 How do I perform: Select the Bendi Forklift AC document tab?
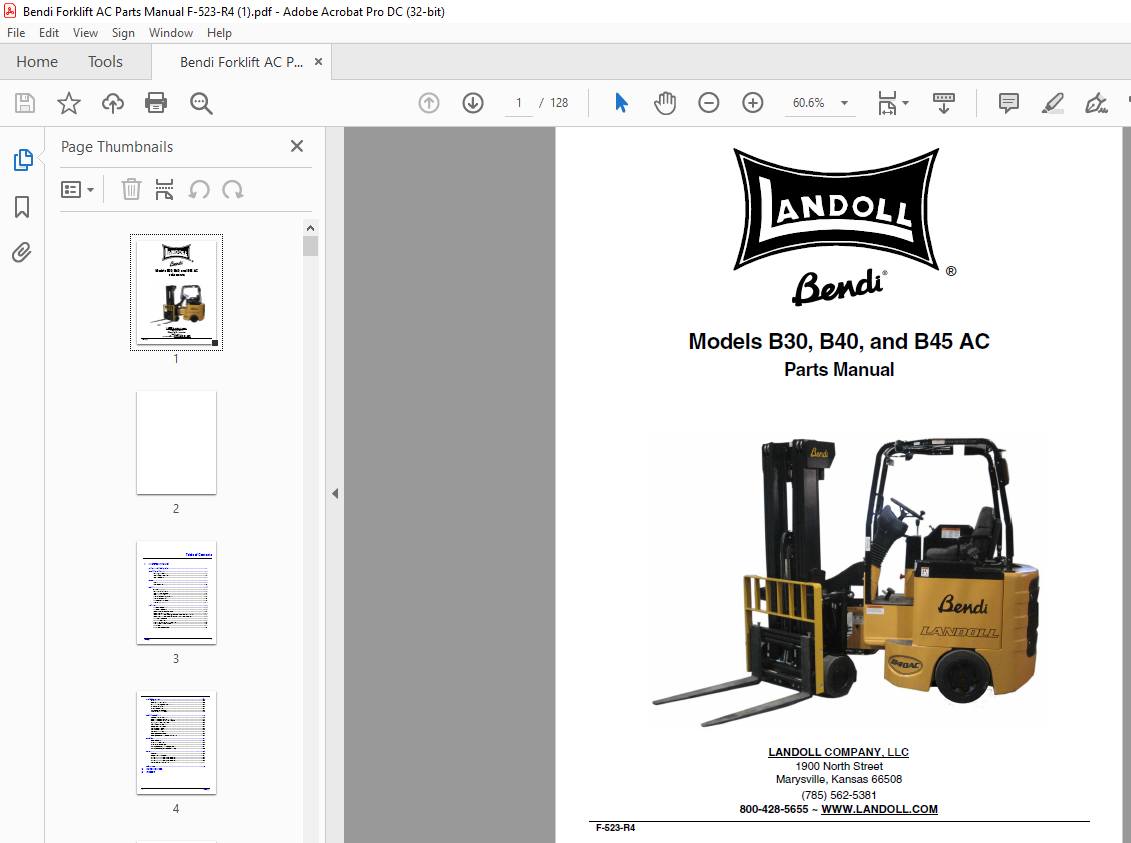(x=241, y=62)
